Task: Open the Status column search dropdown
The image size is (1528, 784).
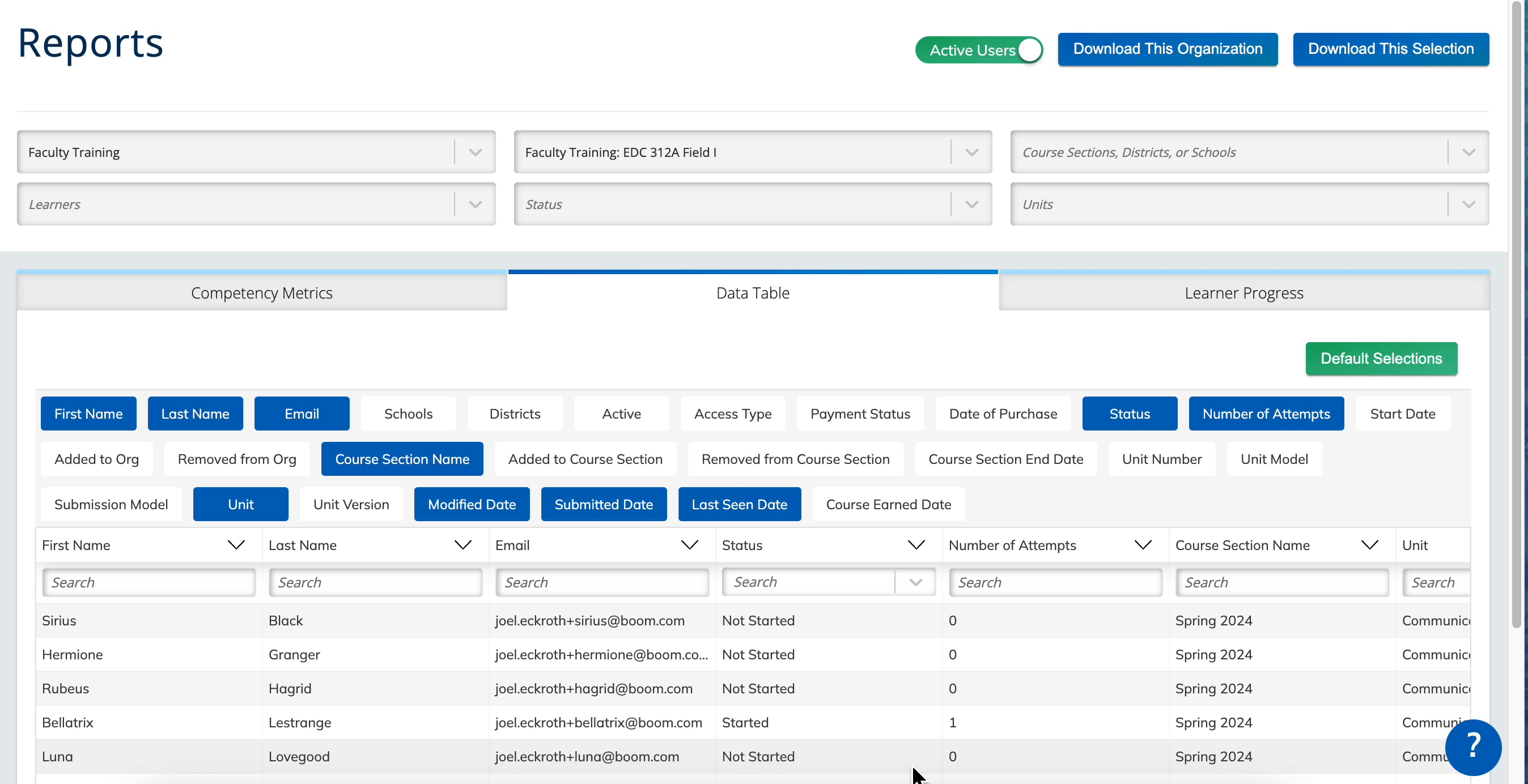Action: pyautogui.click(x=829, y=582)
